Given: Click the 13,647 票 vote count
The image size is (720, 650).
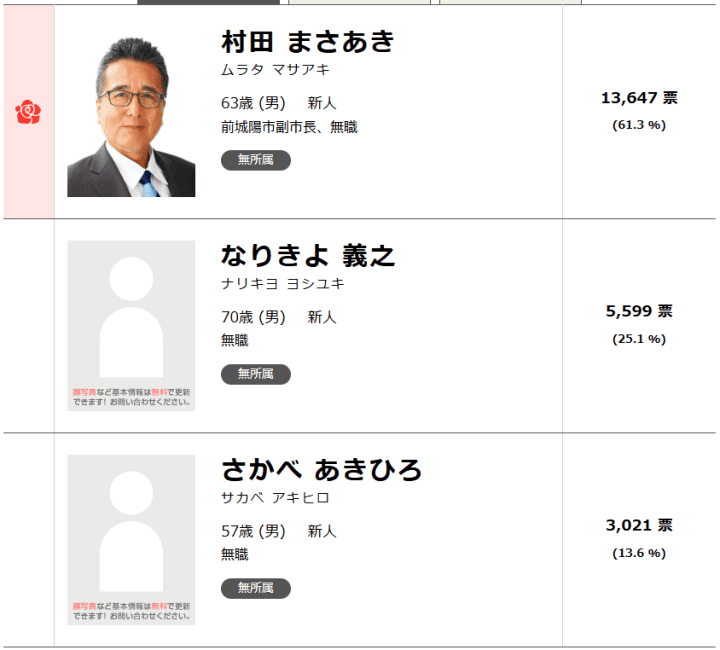Looking at the screenshot, I should coord(639,98).
